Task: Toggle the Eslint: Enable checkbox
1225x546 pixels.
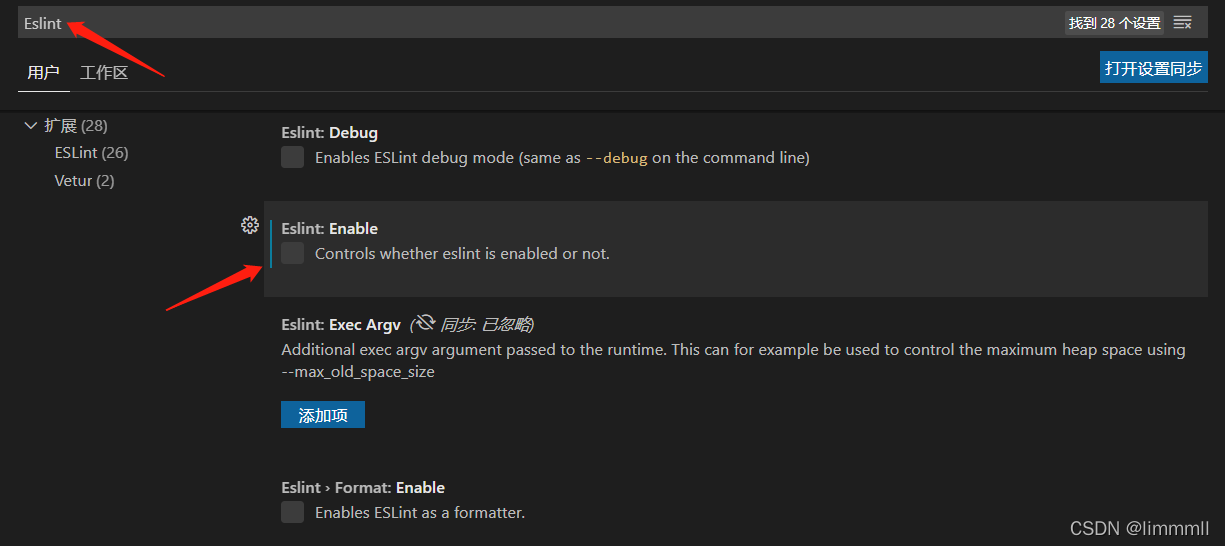Action: tap(292, 253)
